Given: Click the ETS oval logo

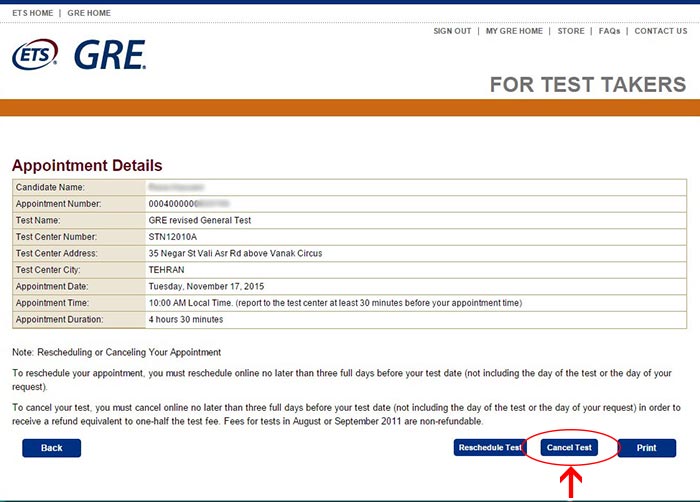Looking at the screenshot, I should [x=34, y=56].
